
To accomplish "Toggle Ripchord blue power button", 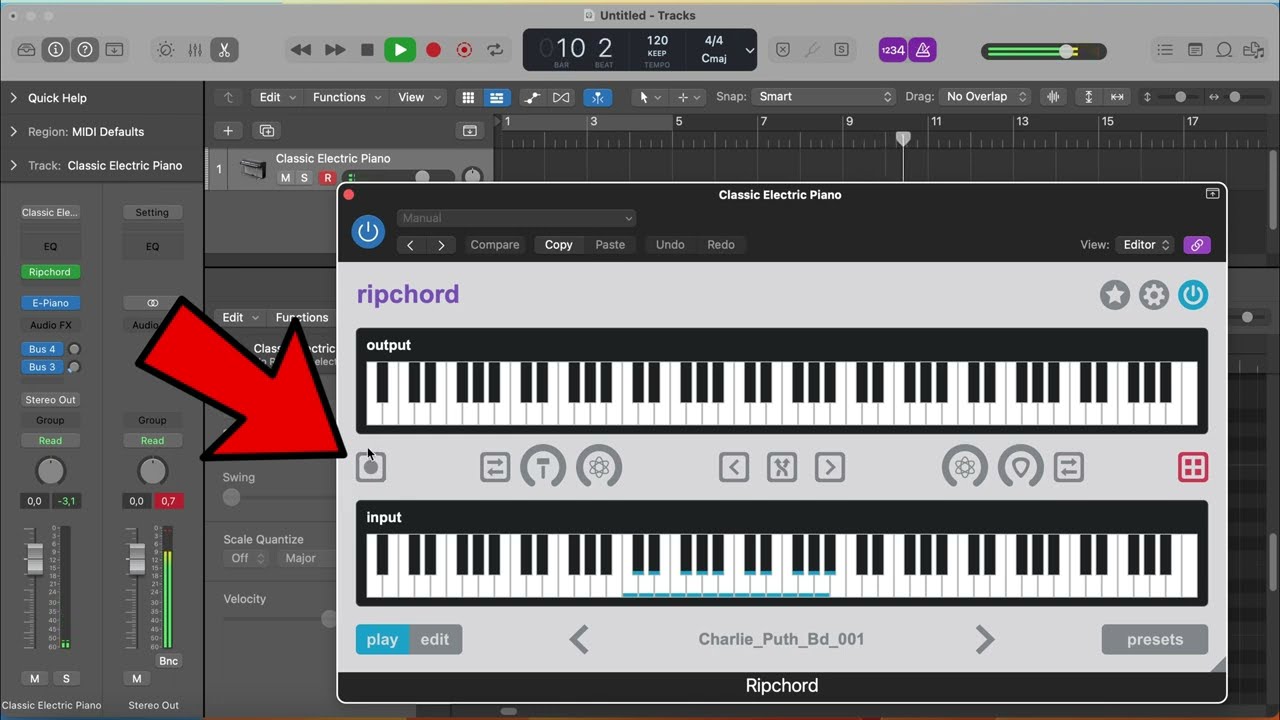I will point(1193,295).
